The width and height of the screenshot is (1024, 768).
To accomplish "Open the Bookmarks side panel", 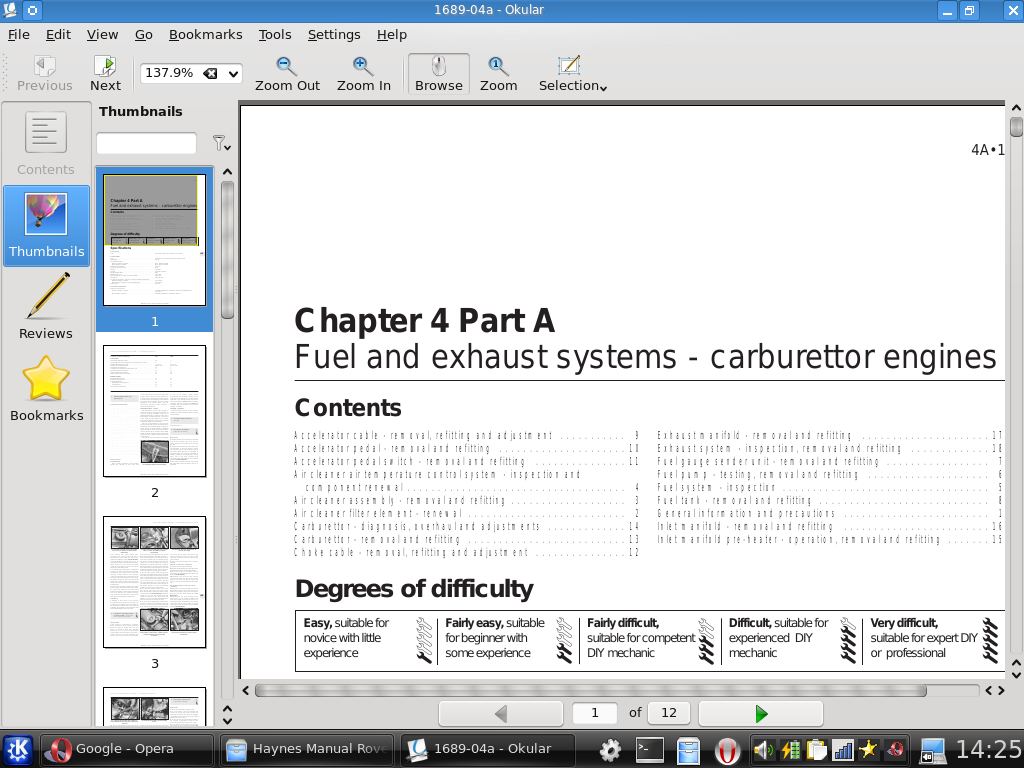I will click(x=46, y=389).
